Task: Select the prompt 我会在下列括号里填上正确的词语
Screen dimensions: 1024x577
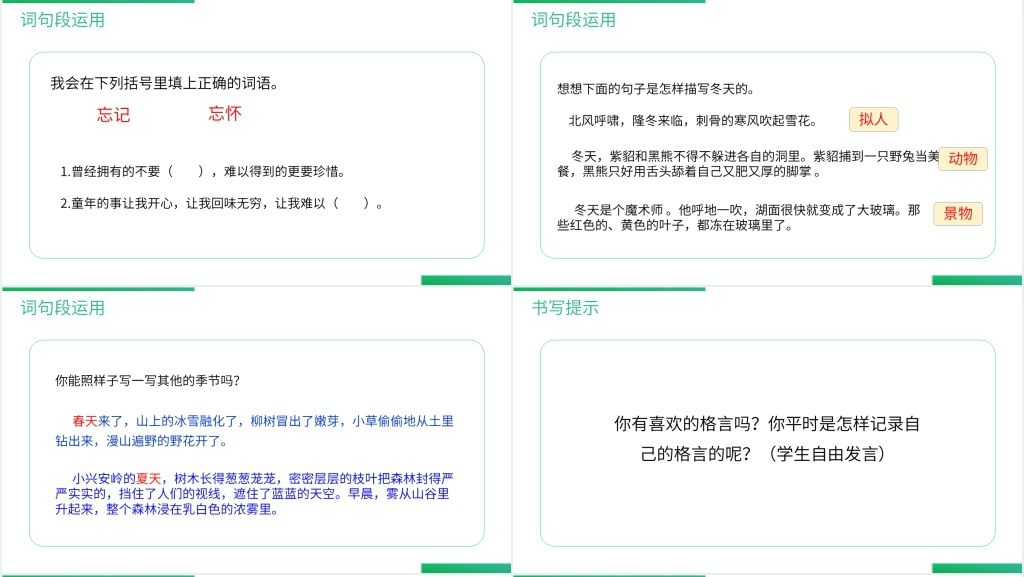Action: [x=165, y=84]
